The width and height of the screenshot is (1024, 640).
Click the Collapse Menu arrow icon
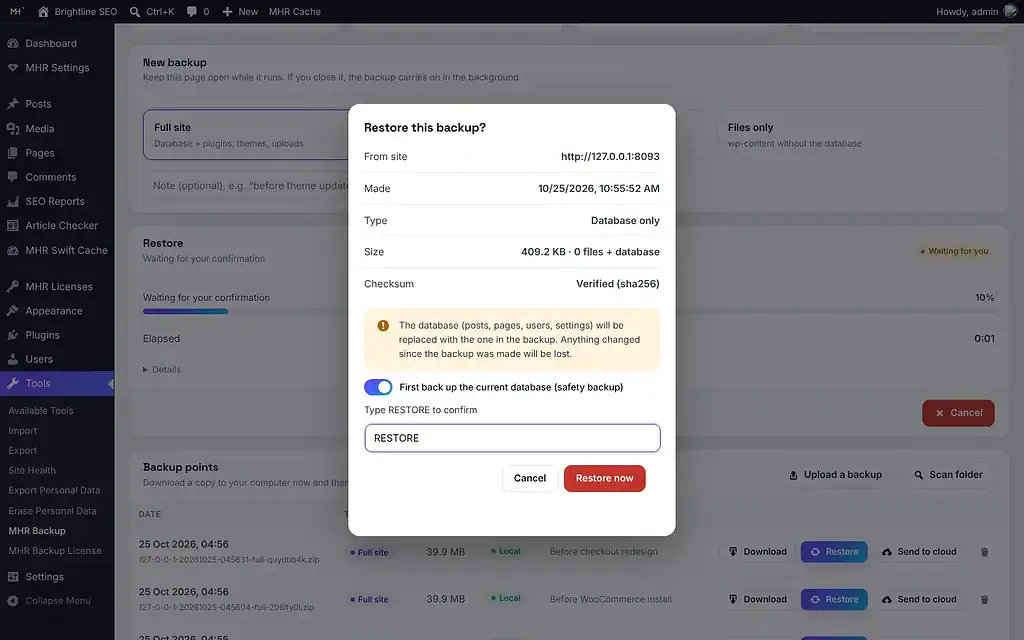pyautogui.click(x=12, y=601)
